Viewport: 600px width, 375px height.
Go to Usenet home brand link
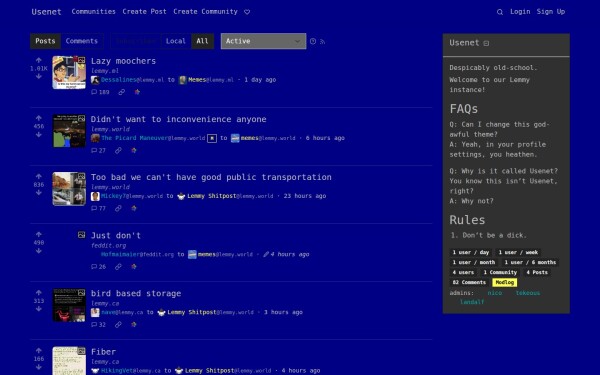coord(46,12)
